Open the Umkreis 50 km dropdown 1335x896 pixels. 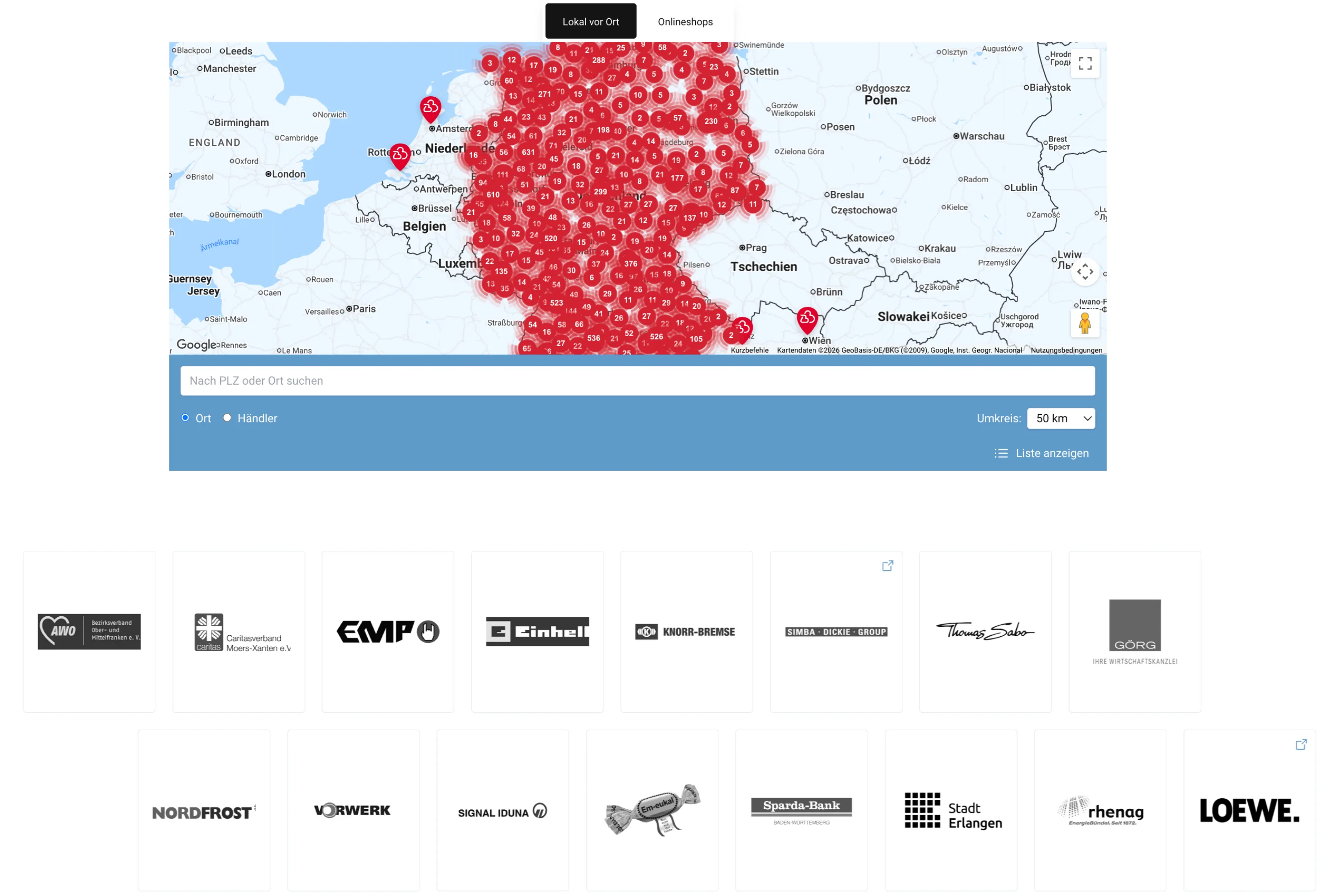pos(1061,418)
